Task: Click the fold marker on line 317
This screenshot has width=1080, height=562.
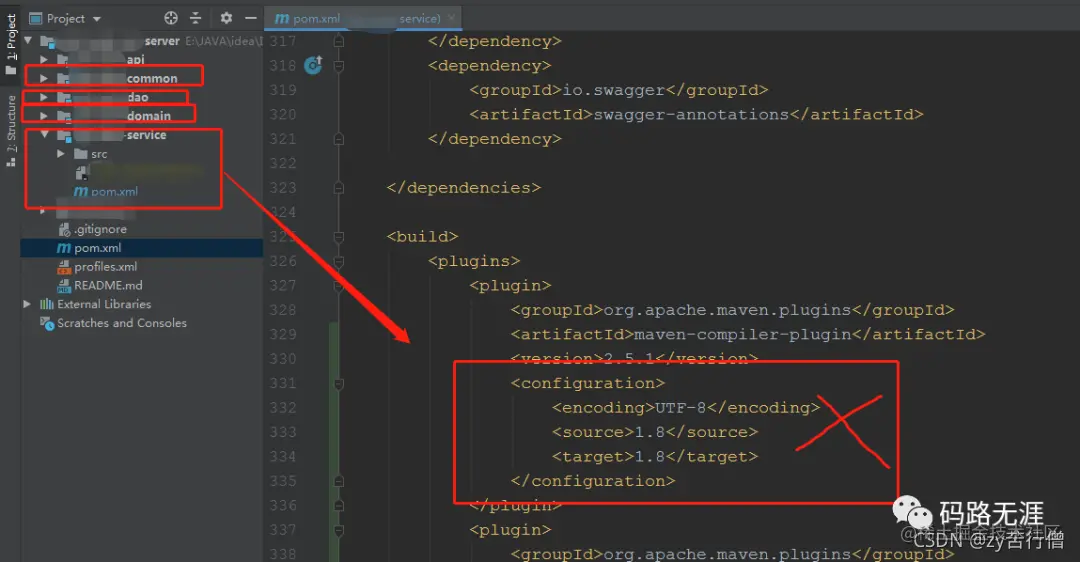Action: (338, 41)
